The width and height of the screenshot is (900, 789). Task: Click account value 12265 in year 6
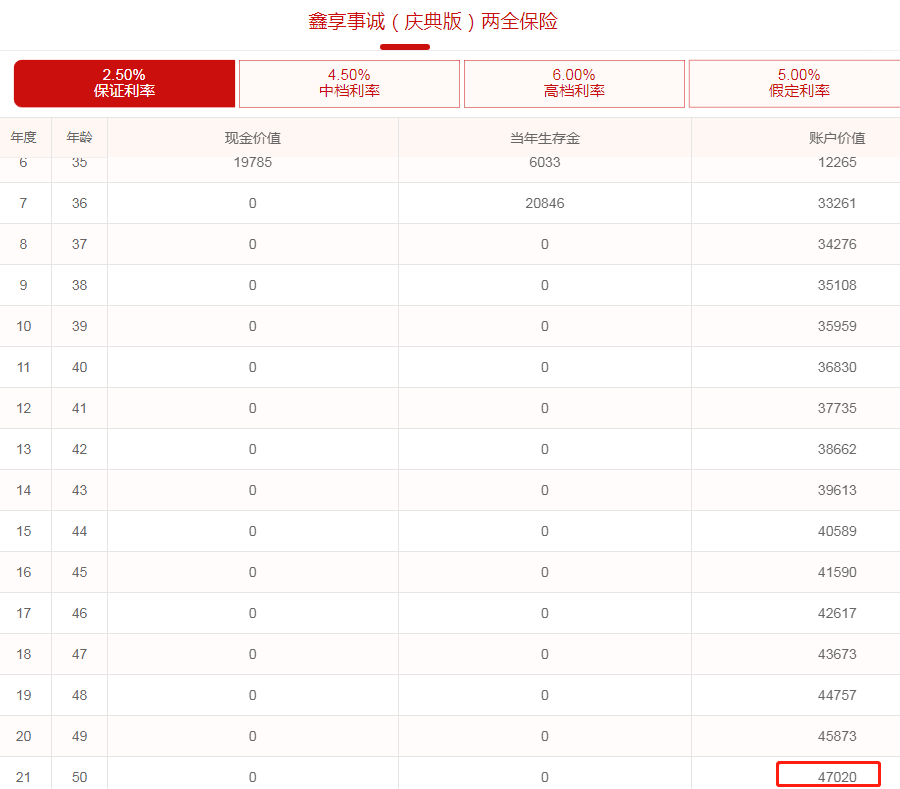click(837, 163)
